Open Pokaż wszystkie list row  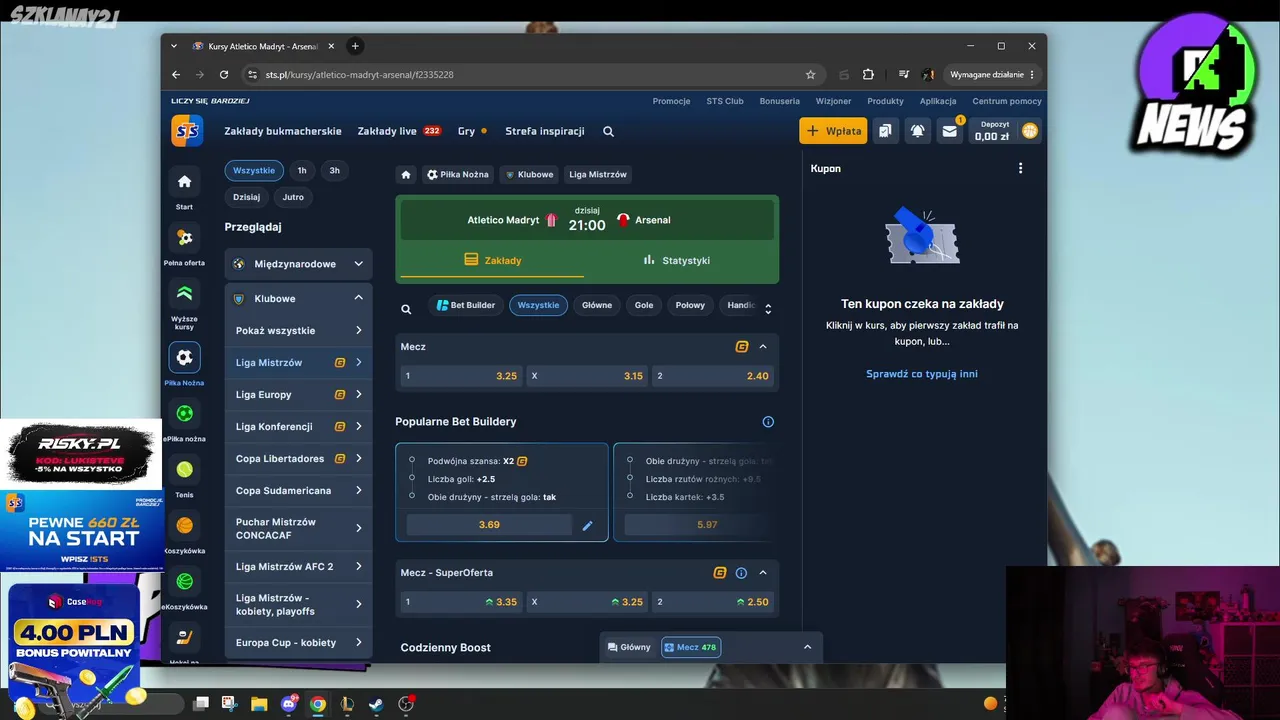(298, 330)
